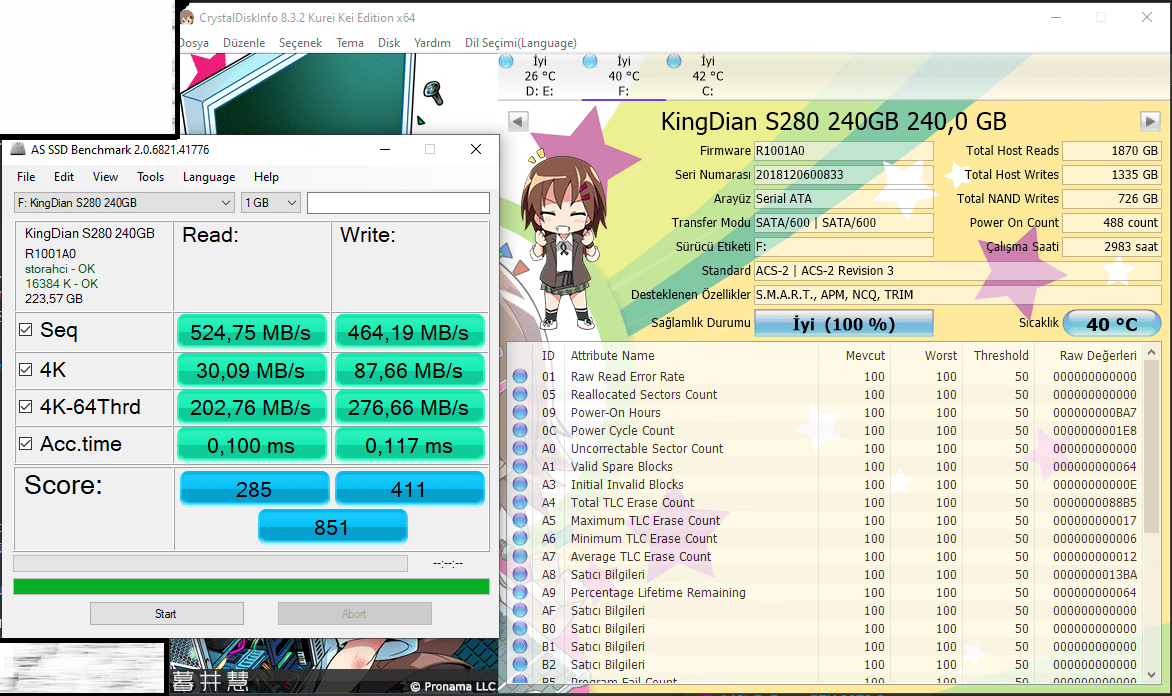Click the status orb for Initial Invalid Blocks

pyautogui.click(x=520, y=484)
